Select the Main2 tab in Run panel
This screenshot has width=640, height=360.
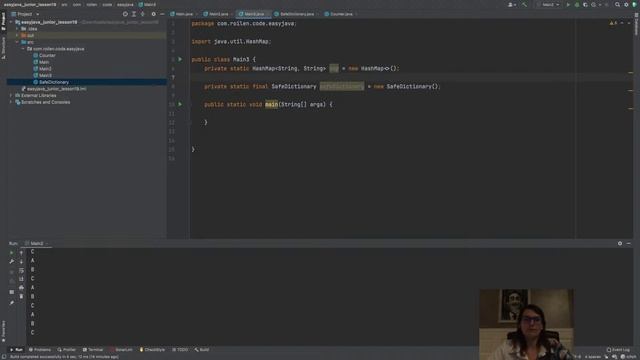pos(36,243)
